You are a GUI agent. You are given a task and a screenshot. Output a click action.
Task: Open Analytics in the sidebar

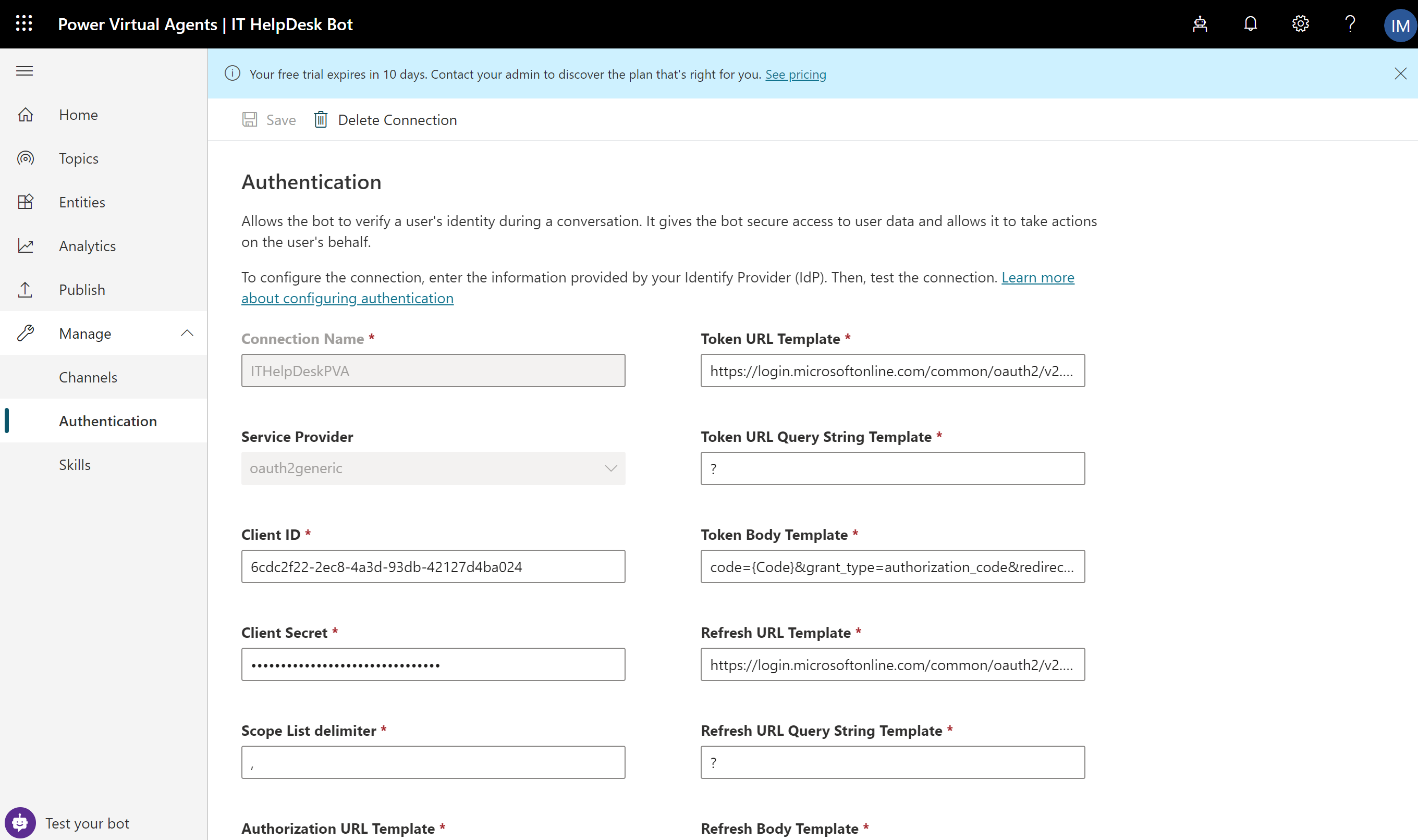pos(87,245)
